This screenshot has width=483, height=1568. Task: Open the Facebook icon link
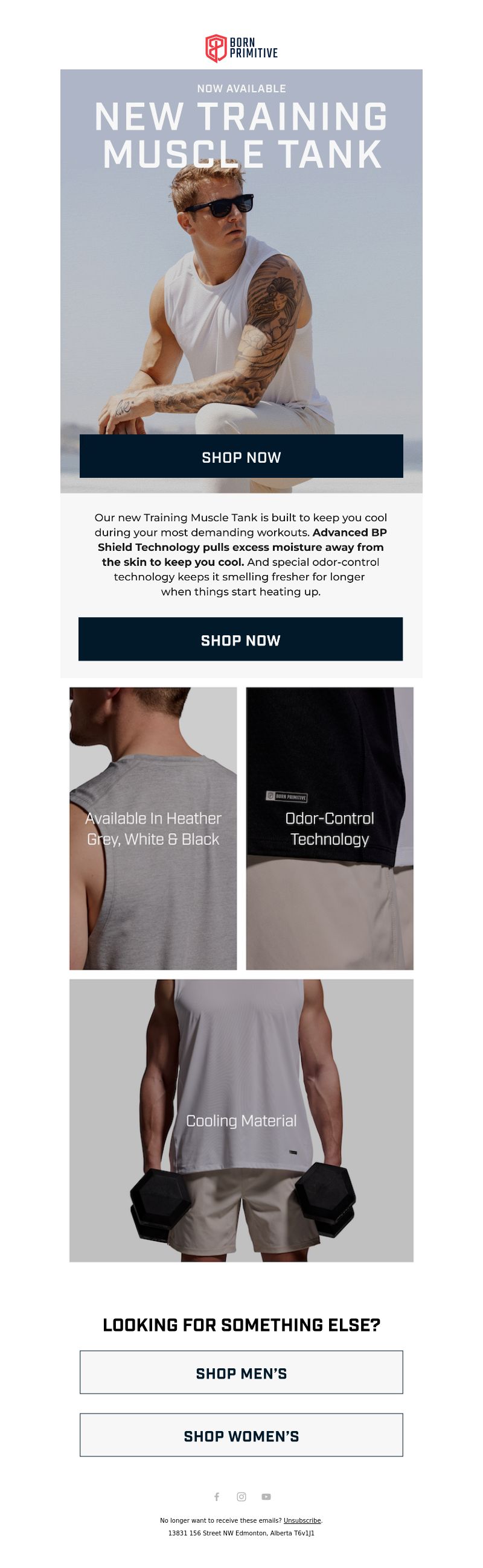click(x=216, y=1496)
